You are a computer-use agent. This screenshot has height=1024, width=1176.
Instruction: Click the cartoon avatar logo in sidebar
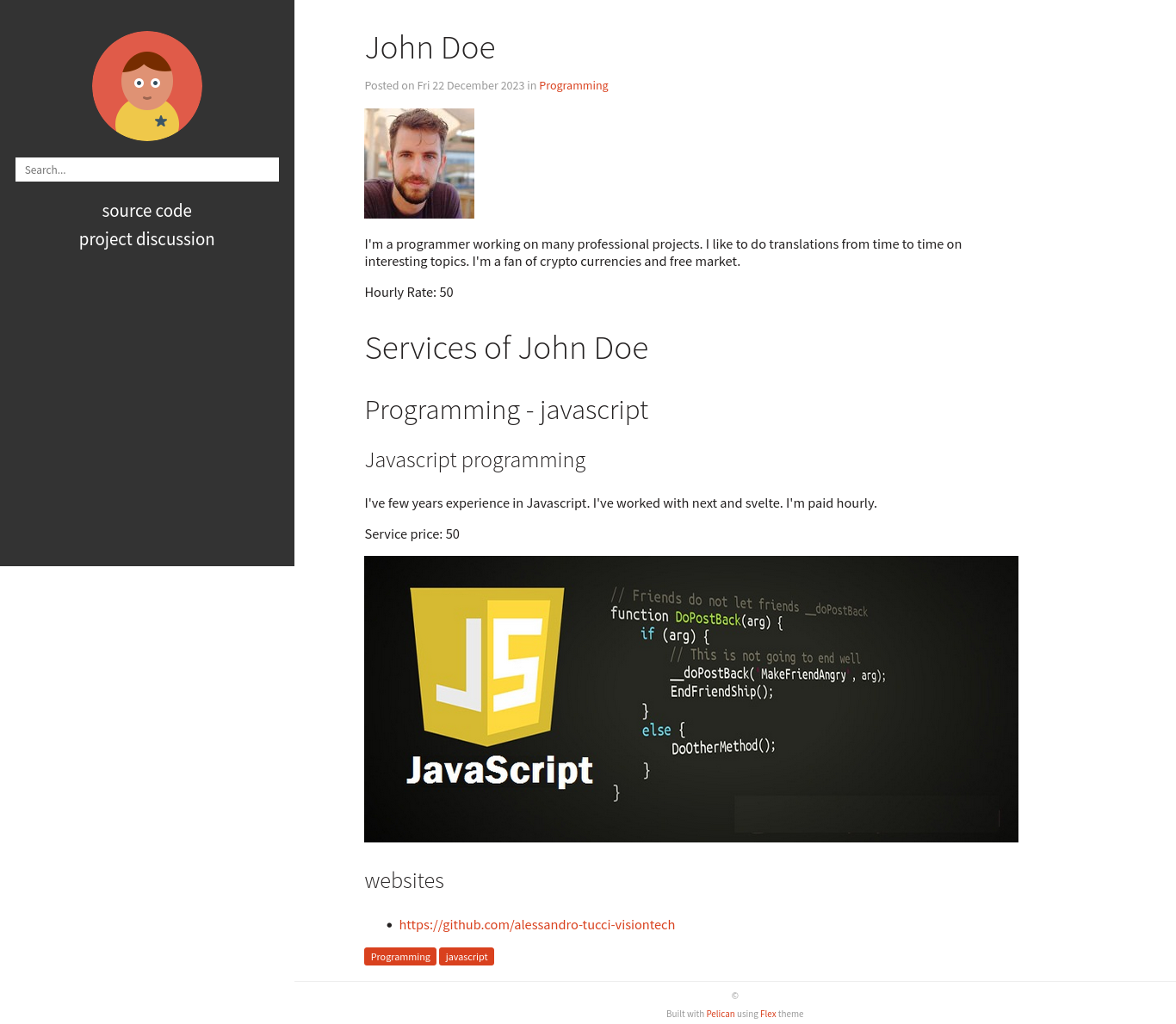(x=147, y=86)
